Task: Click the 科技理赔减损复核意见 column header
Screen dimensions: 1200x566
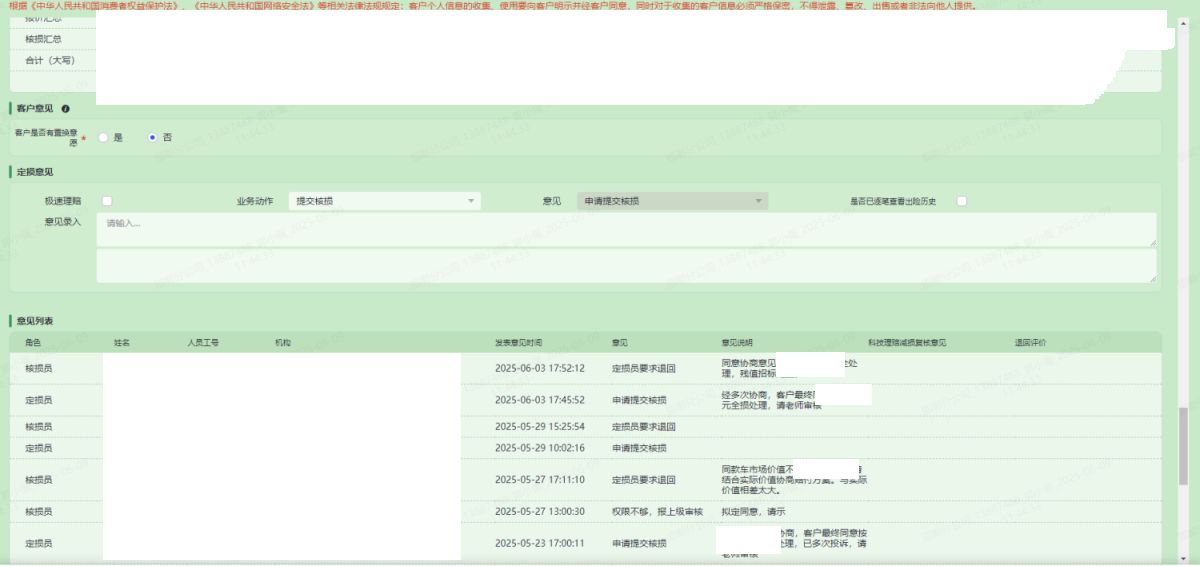Action: [x=907, y=343]
